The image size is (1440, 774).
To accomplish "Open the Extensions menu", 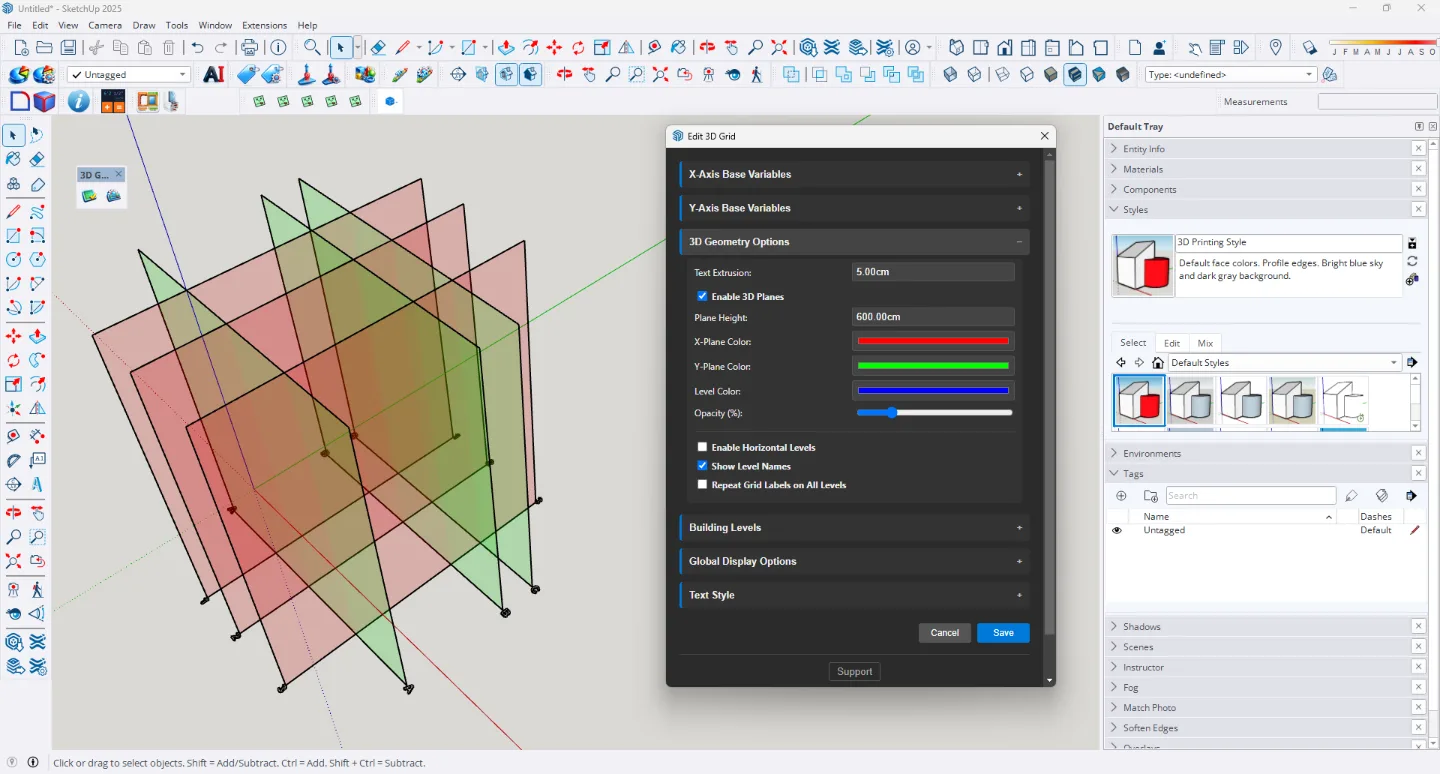I will point(265,25).
